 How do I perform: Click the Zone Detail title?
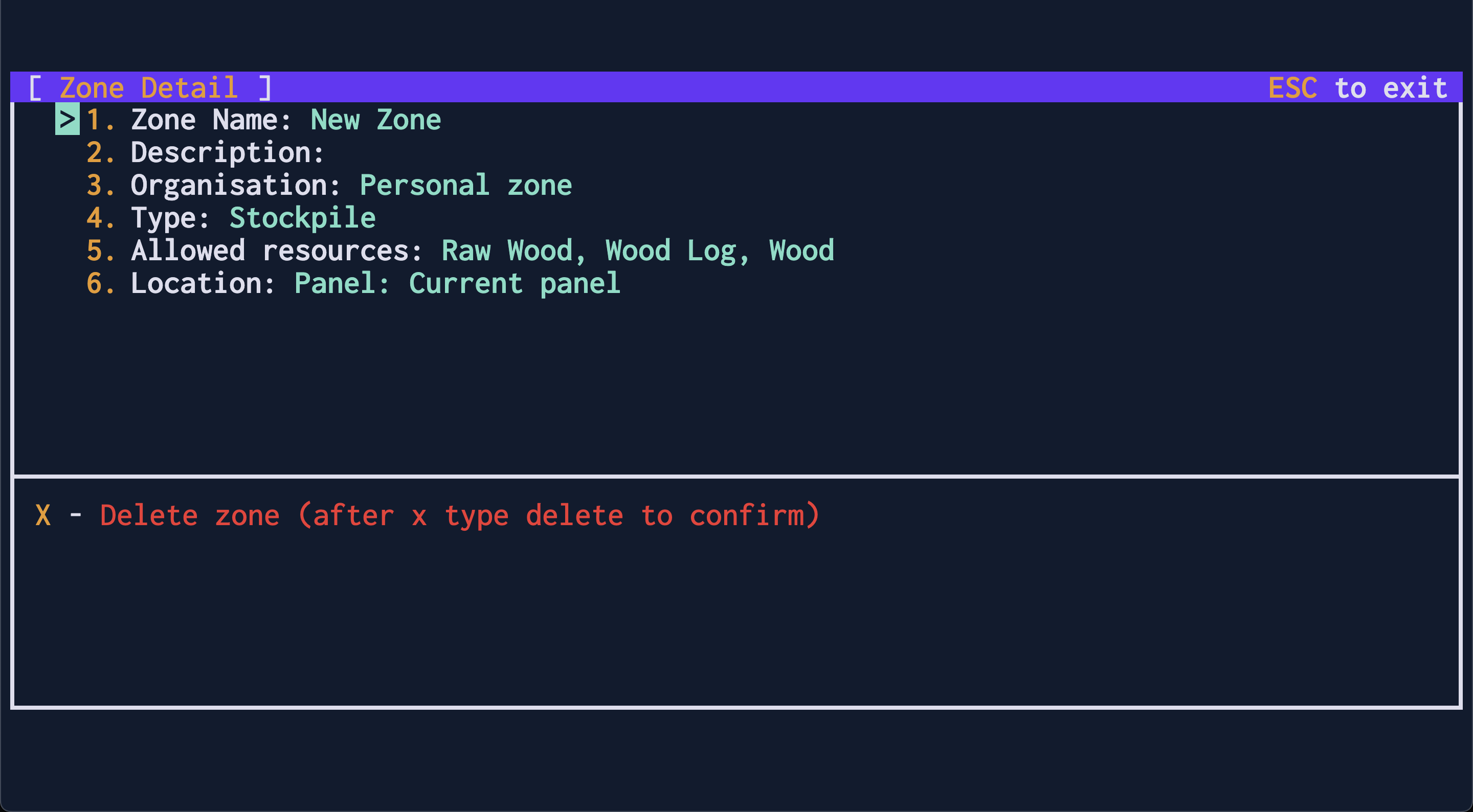(150, 87)
